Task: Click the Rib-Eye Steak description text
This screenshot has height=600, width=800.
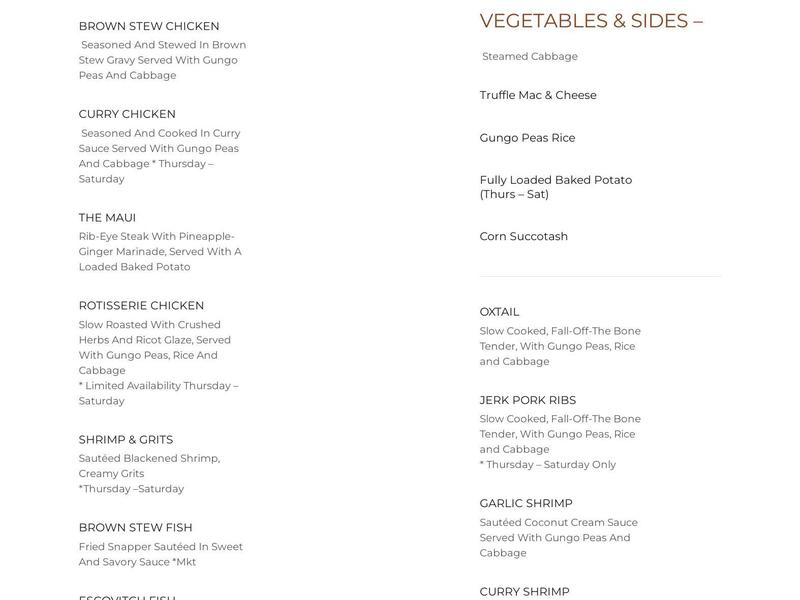Action: (160, 252)
